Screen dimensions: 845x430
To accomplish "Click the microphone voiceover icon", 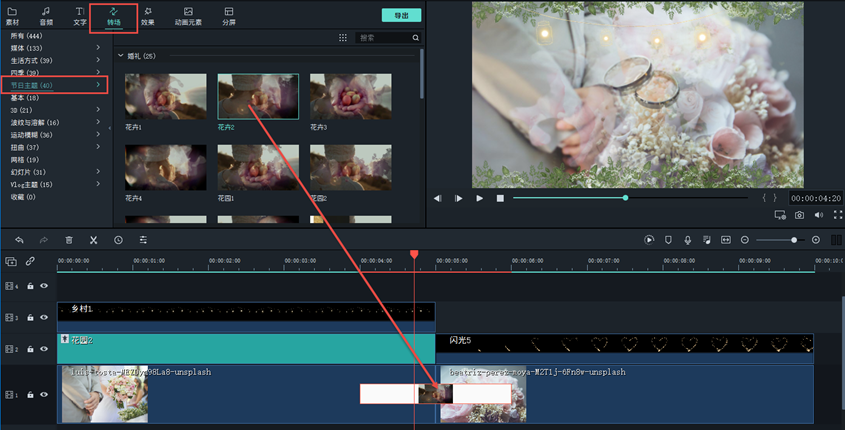I will coord(687,240).
